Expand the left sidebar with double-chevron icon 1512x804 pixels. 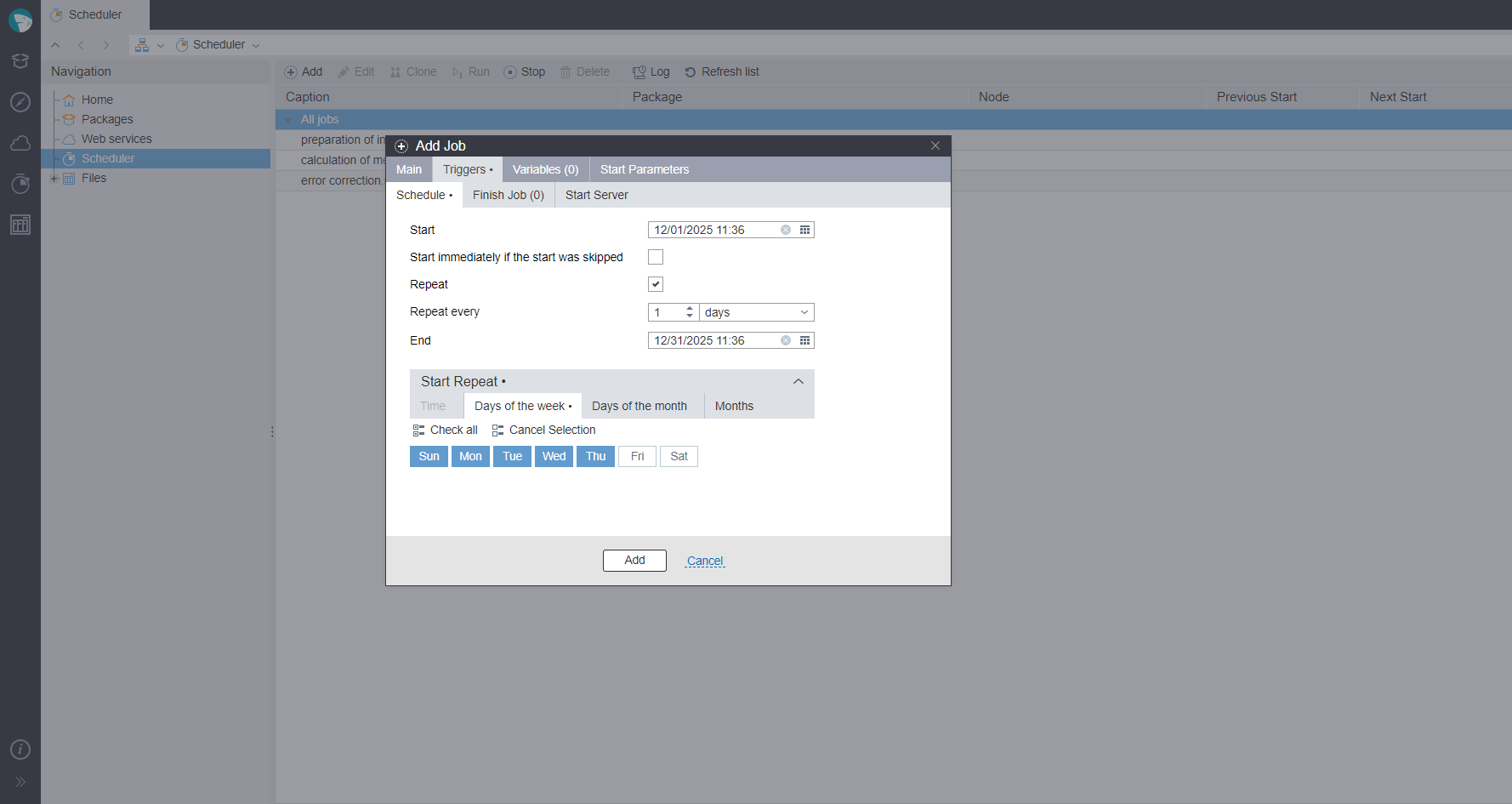click(x=20, y=782)
